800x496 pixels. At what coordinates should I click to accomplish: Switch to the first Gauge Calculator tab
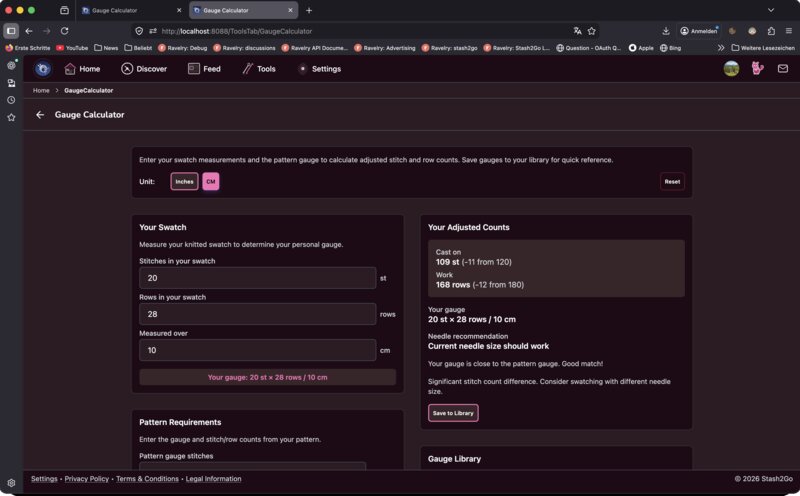128,10
